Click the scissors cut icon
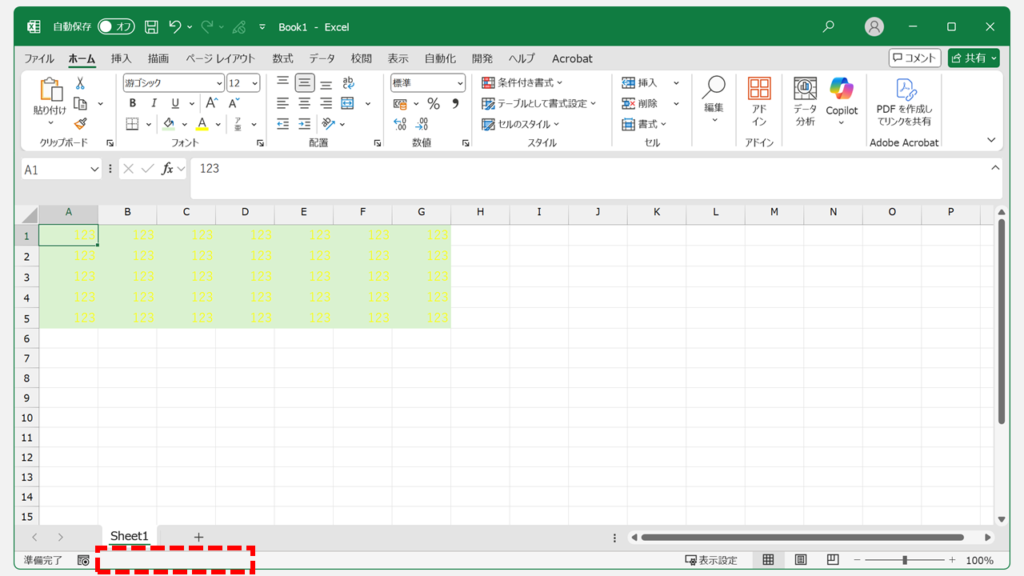Viewport: 1024px width, 576px height. [x=80, y=84]
